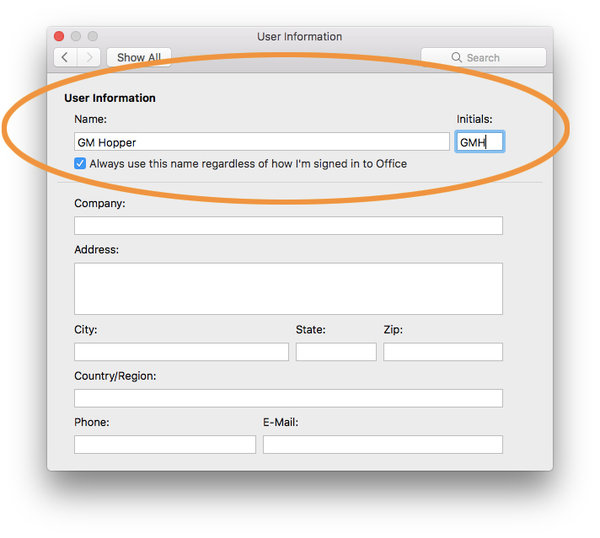
Task: Click the magnifying glass search icon
Action: pyautogui.click(x=456, y=57)
